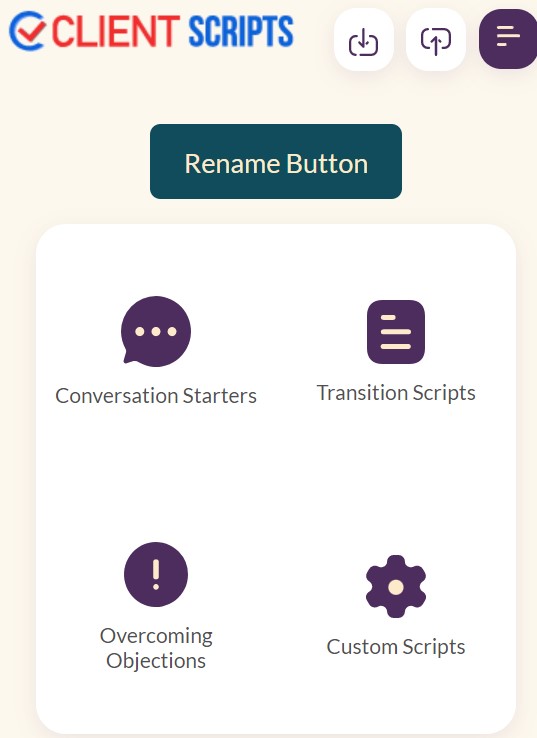Click the cloud upload icon in the header
Viewport: 537px width, 738px height.
[435, 40]
